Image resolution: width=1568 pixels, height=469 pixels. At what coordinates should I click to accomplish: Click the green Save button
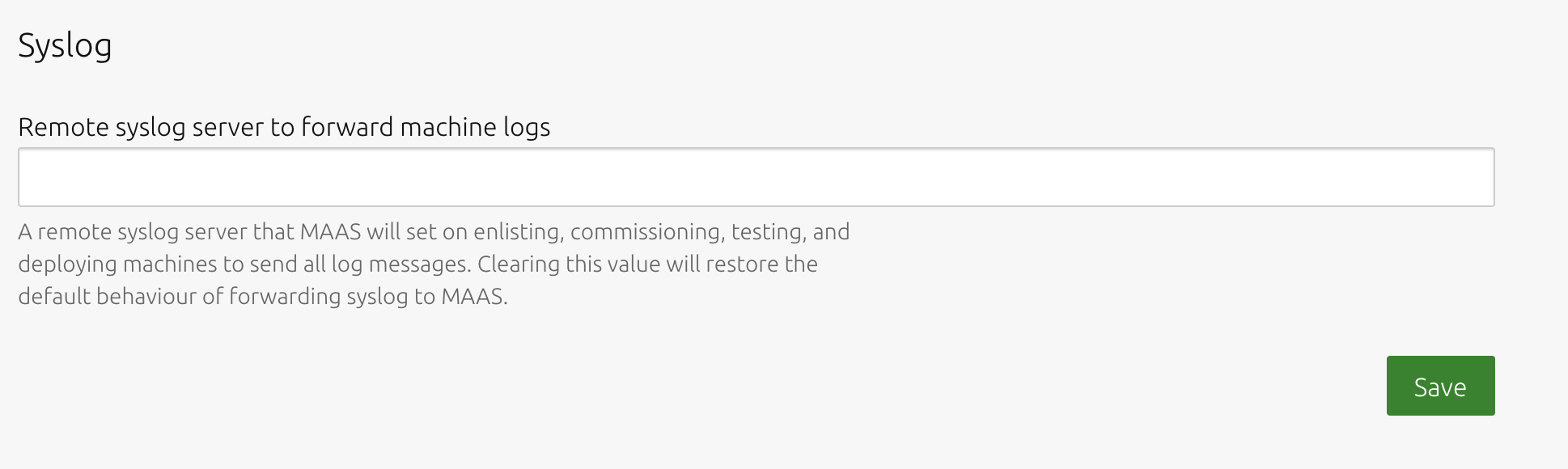pyautogui.click(x=1440, y=386)
